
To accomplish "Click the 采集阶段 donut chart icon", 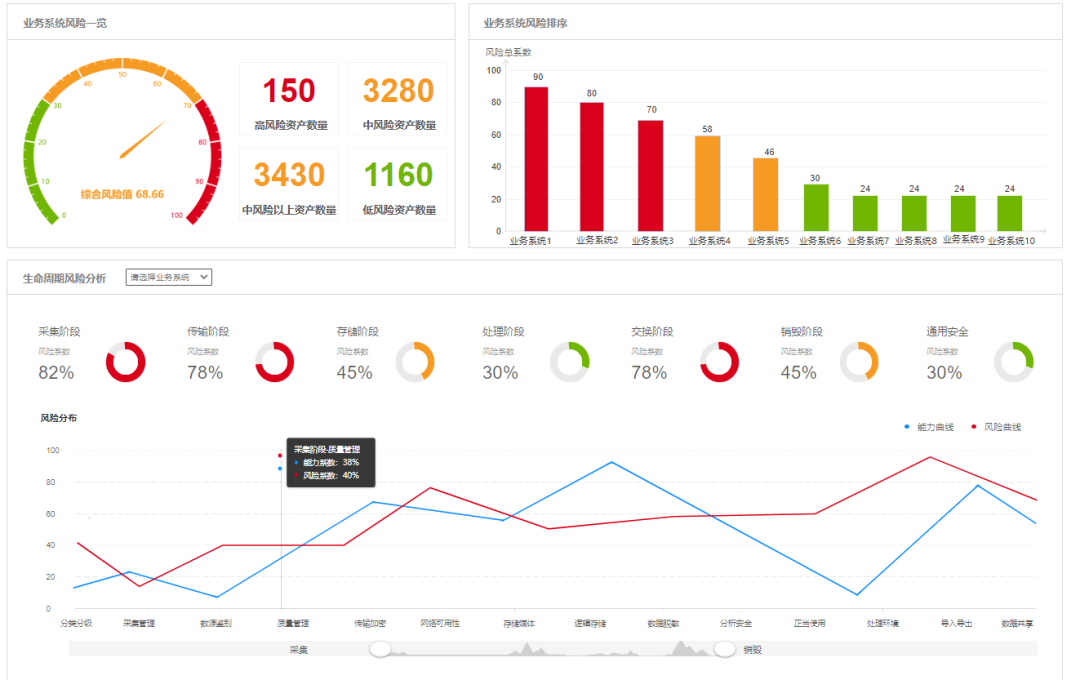I will (x=126, y=362).
